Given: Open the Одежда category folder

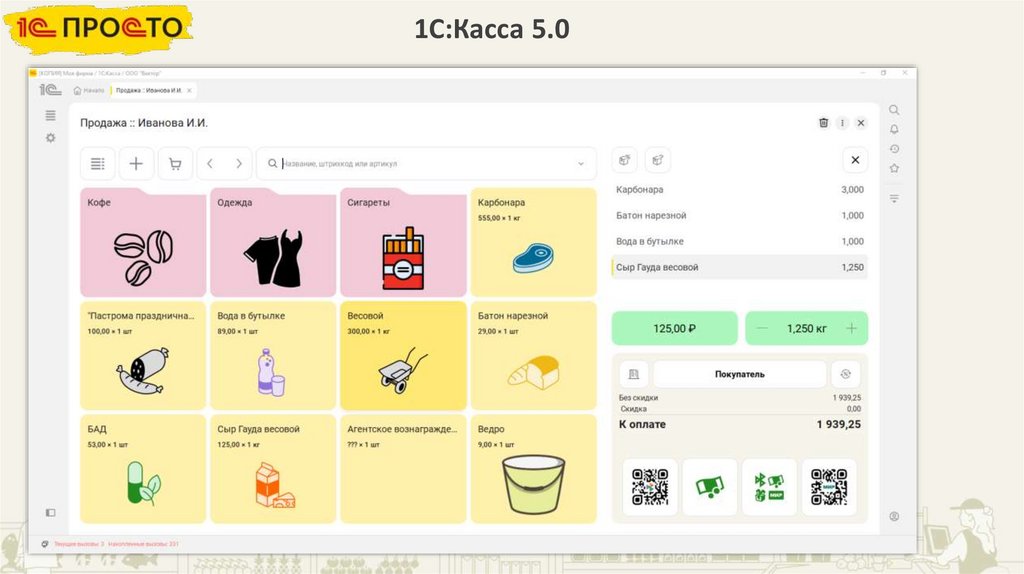Looking at the screenshot, I should coord(273,242).
